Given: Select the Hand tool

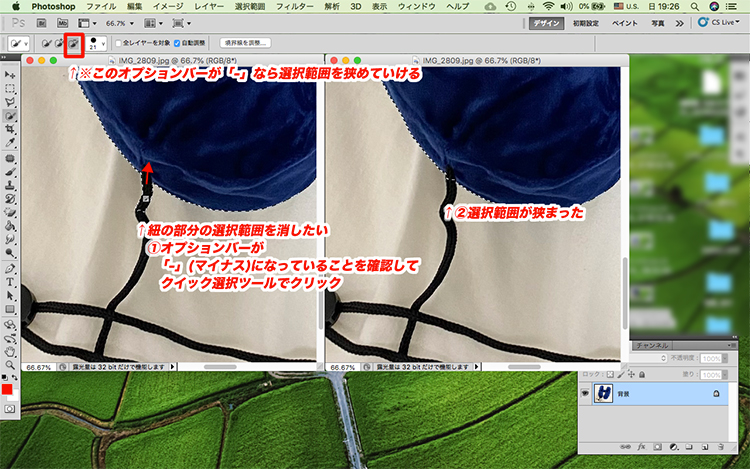Looking at the screenshot, I should [10, 352].
